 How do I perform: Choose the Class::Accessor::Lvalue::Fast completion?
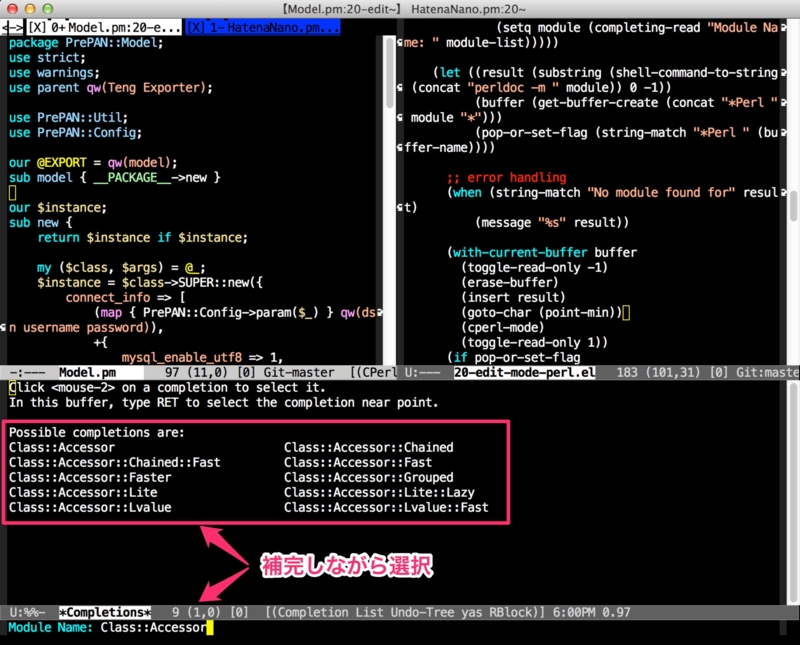pyautogui.click(x=386, y=507)
